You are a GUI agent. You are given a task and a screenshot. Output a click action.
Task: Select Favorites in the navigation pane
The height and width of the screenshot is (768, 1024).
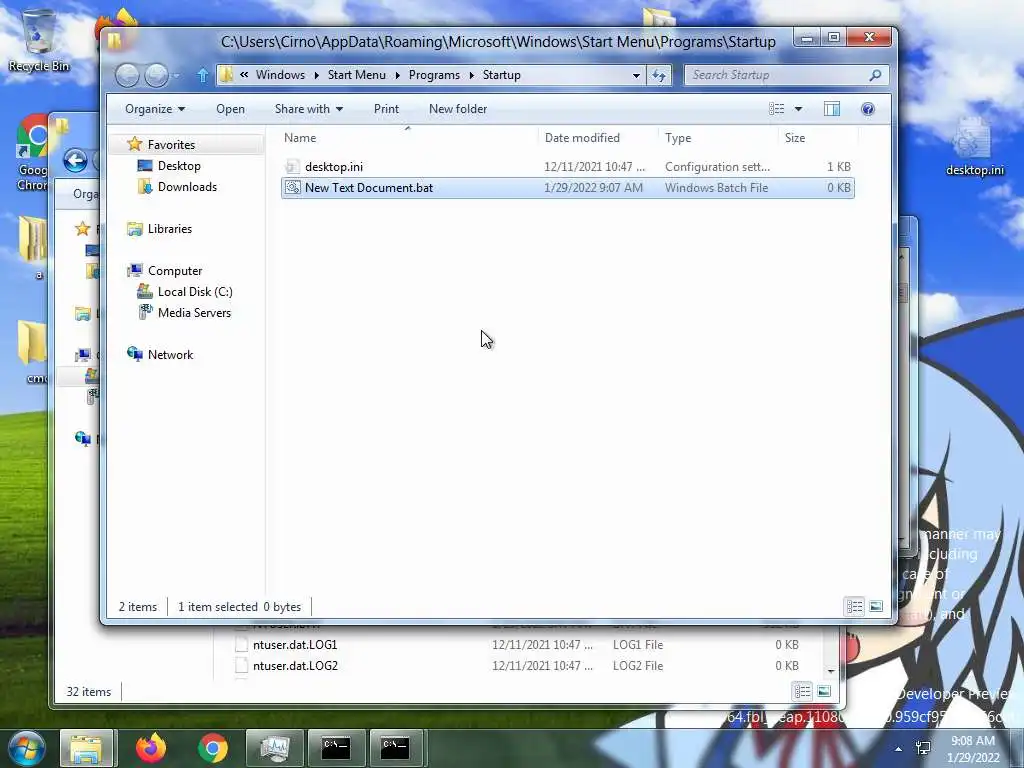pyautogui.click(x=171, y=145)
